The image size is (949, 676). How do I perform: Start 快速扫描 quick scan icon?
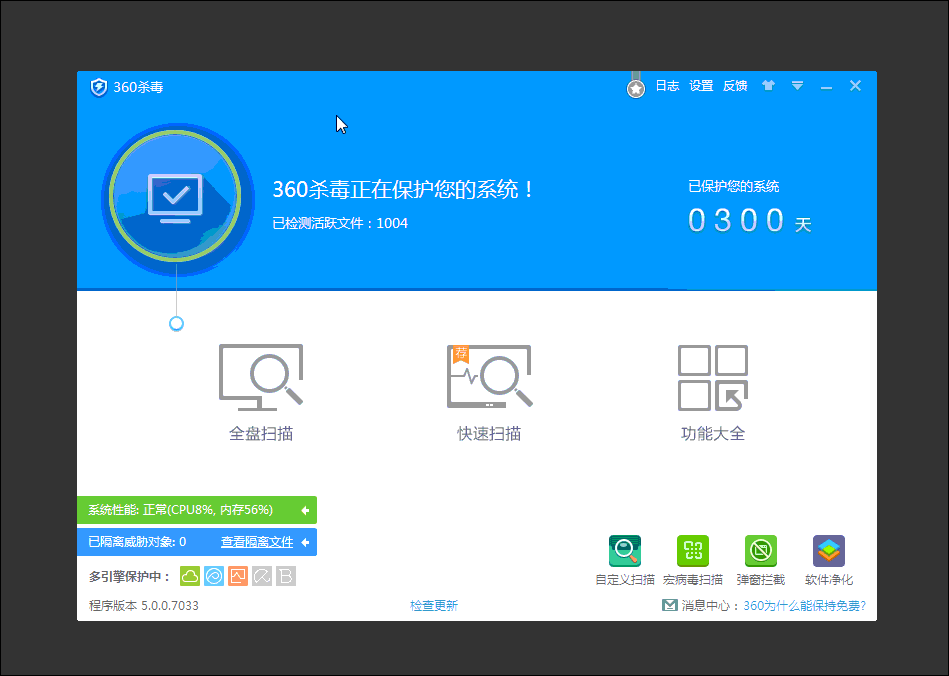coord(489,376)
